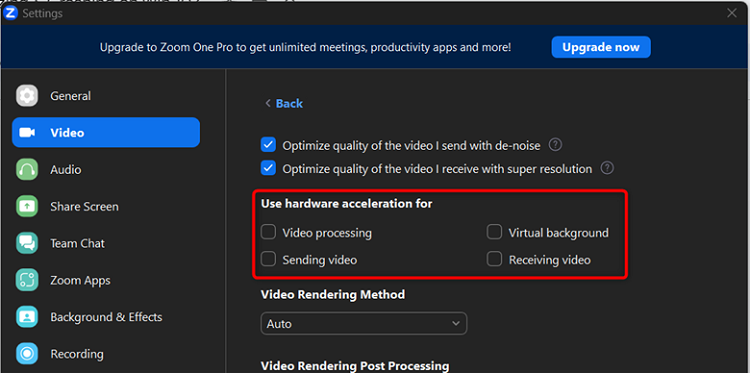This screenshot has width=750, height=373.
Task: Click the Zoom Apps icon
Action: (27, 280)
